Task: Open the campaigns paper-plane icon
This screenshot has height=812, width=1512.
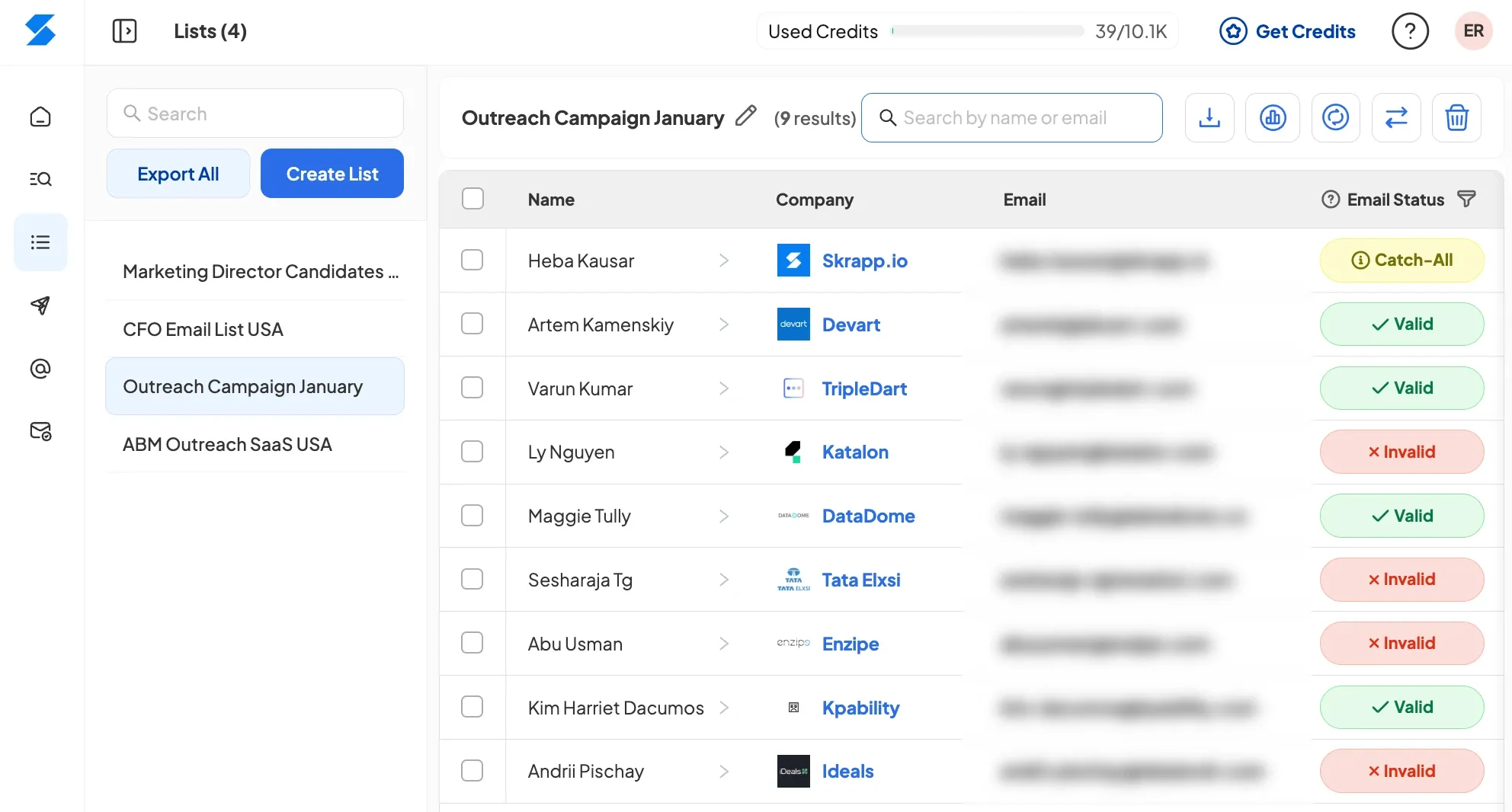Action: 40,305
